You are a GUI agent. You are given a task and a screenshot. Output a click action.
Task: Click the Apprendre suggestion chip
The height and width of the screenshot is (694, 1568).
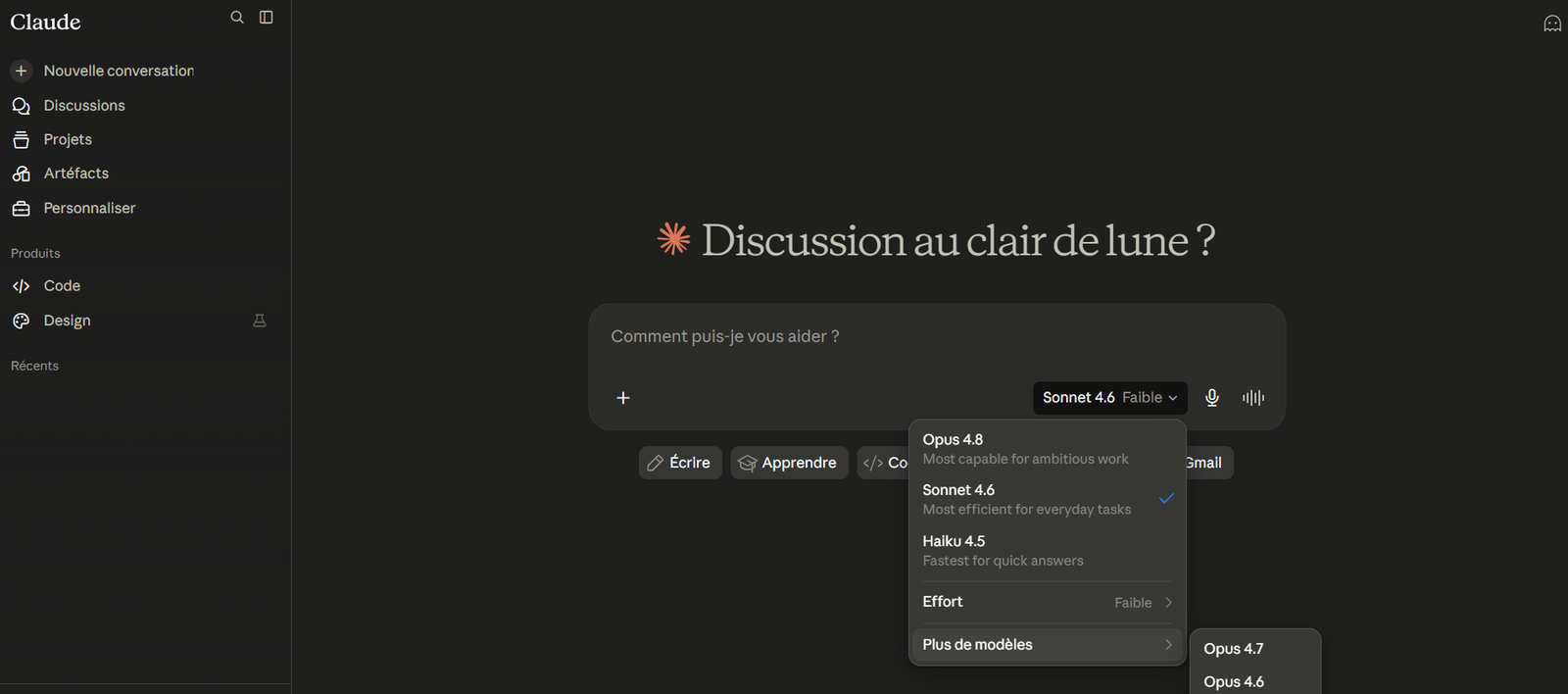click(789, 463)
